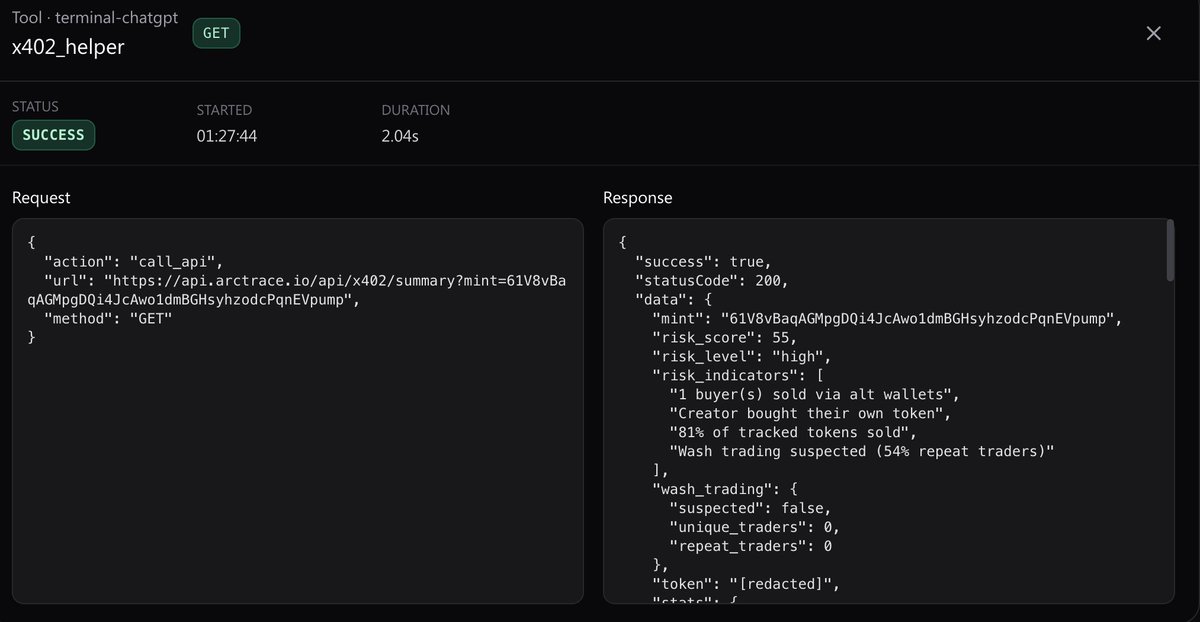
Task: Click the "repeat_traders": 0 line
Action: [749, 546]
